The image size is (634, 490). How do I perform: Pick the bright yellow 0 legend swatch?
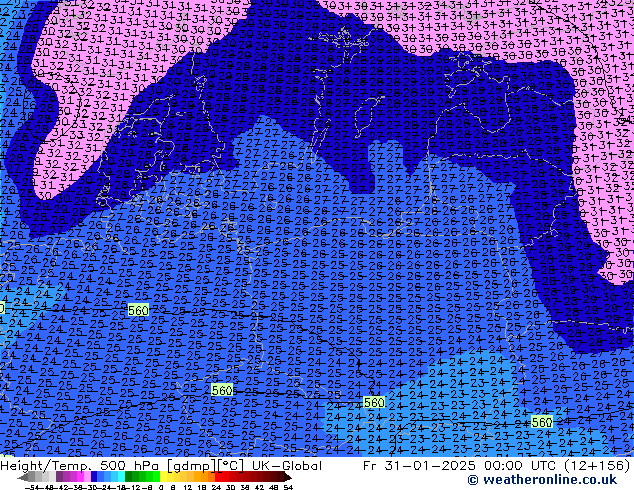163,477
